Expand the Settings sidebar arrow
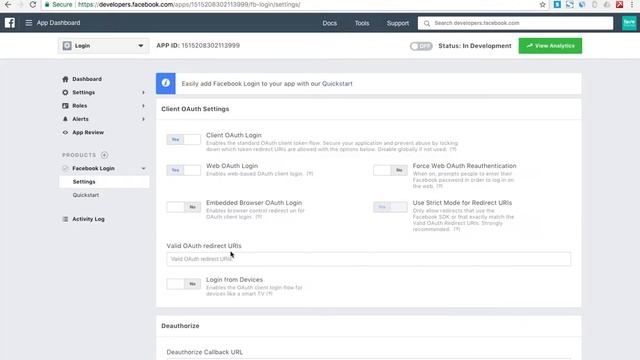 pyautogui.click(x=143, y=93)
